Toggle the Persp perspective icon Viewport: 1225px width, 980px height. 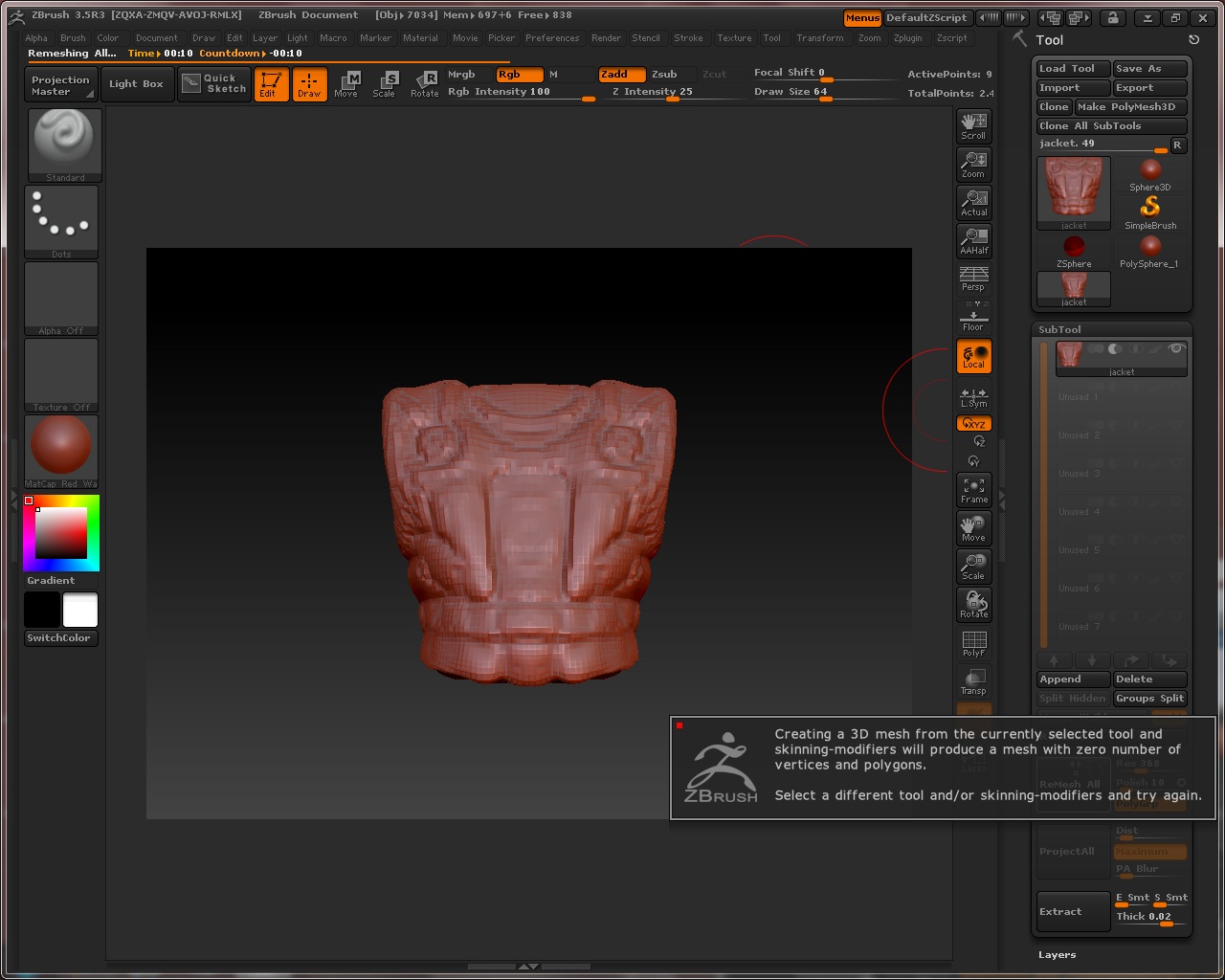pyautogui.click(x=973, y=278)
